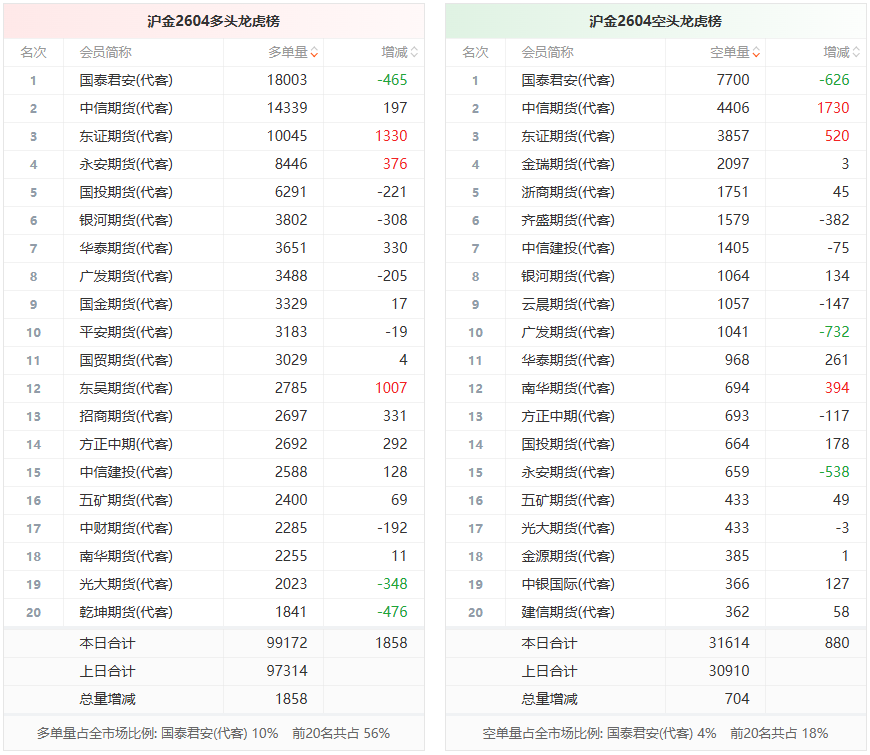Select the 沪金2604多头龙虎榜 title header
Image resolution: width=870 pixels, height=755 pixels.
coord(213,21)
